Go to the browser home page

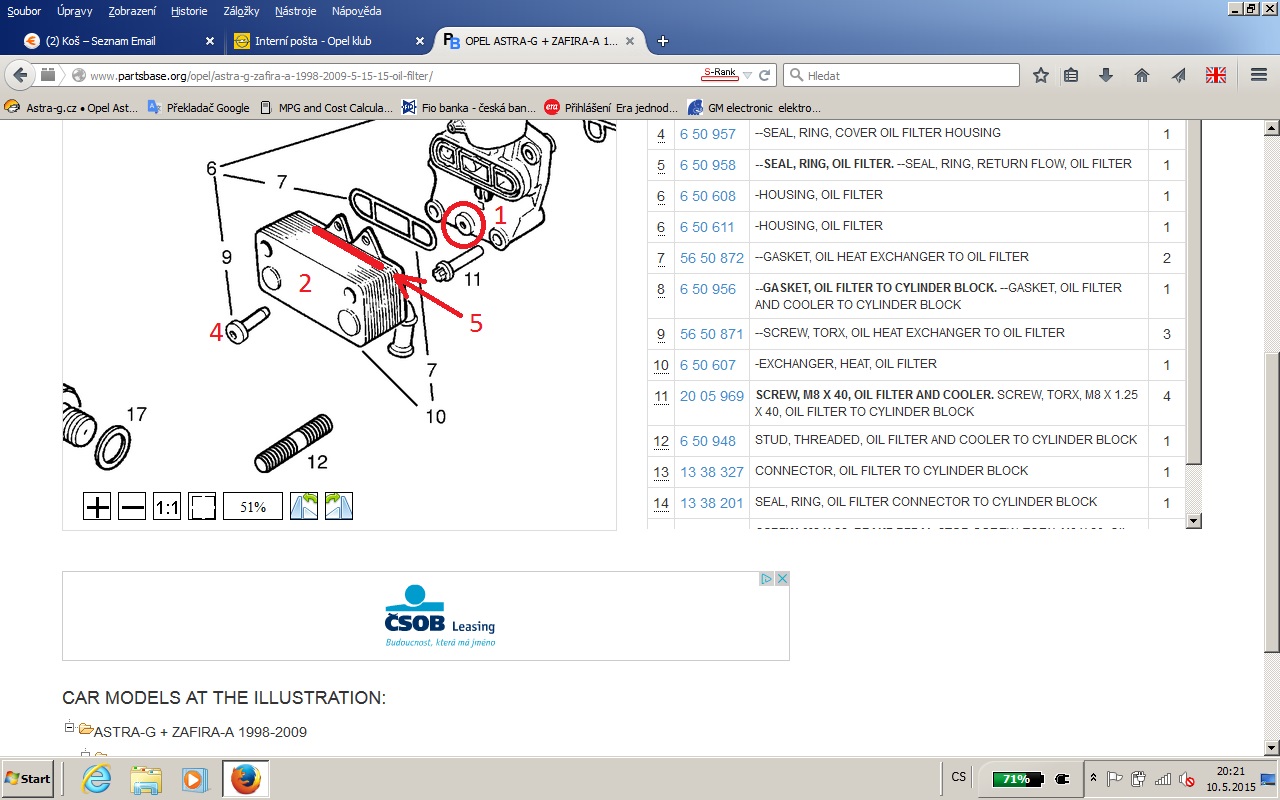click(1142, 75)
